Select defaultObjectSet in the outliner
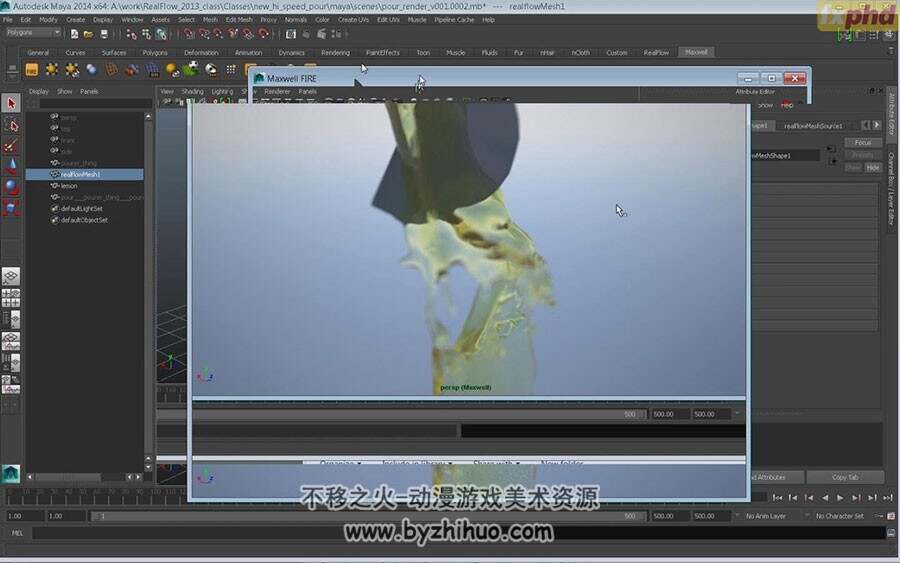Viewport: 900px width, 563px height. pyautogui.click(x=84, y=220)
